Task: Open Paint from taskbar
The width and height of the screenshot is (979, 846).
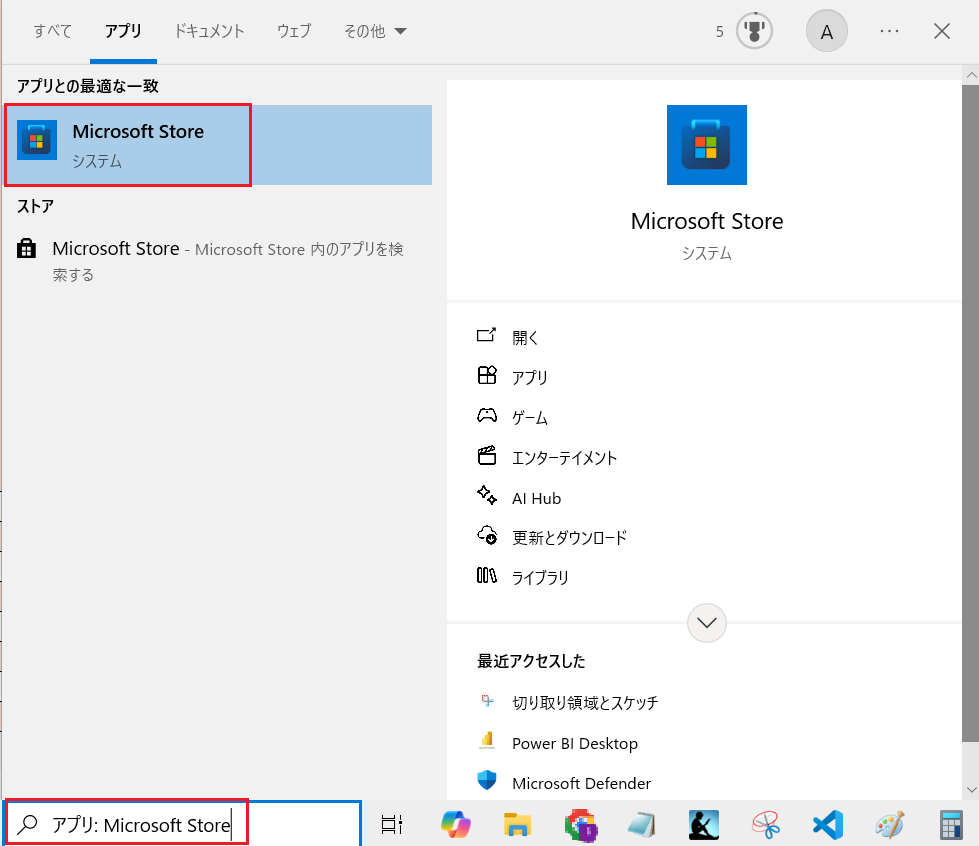Action: pyautogui.click(x=889, y=825)
